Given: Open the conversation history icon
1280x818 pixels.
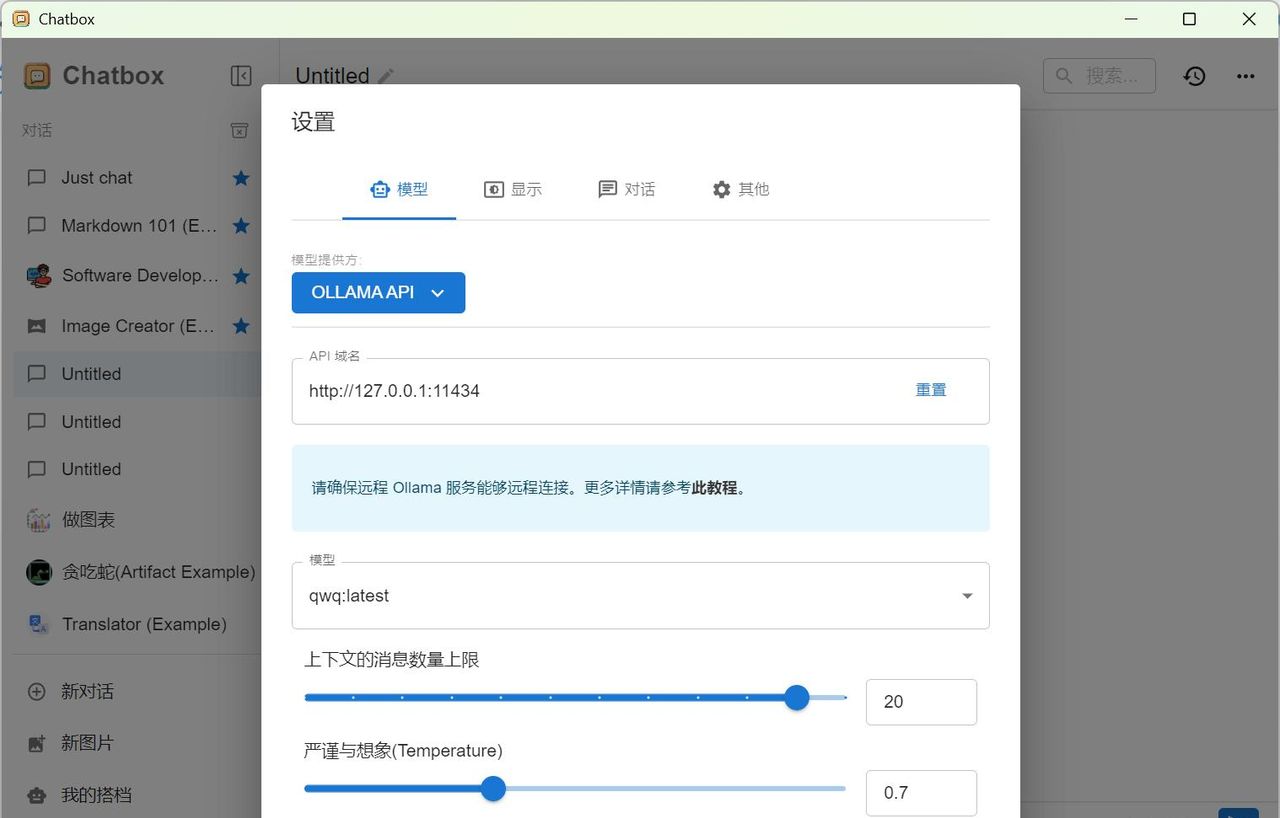Looking at the screenshot, I should pyautogui.click(x=1194, y=75).
